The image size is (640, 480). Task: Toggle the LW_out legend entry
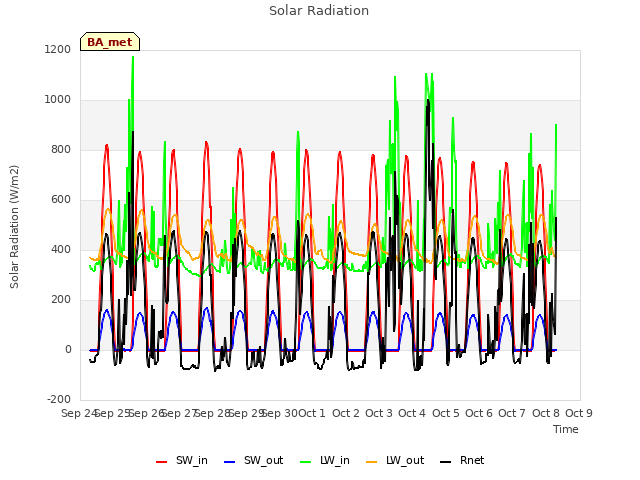coord(395,460)
